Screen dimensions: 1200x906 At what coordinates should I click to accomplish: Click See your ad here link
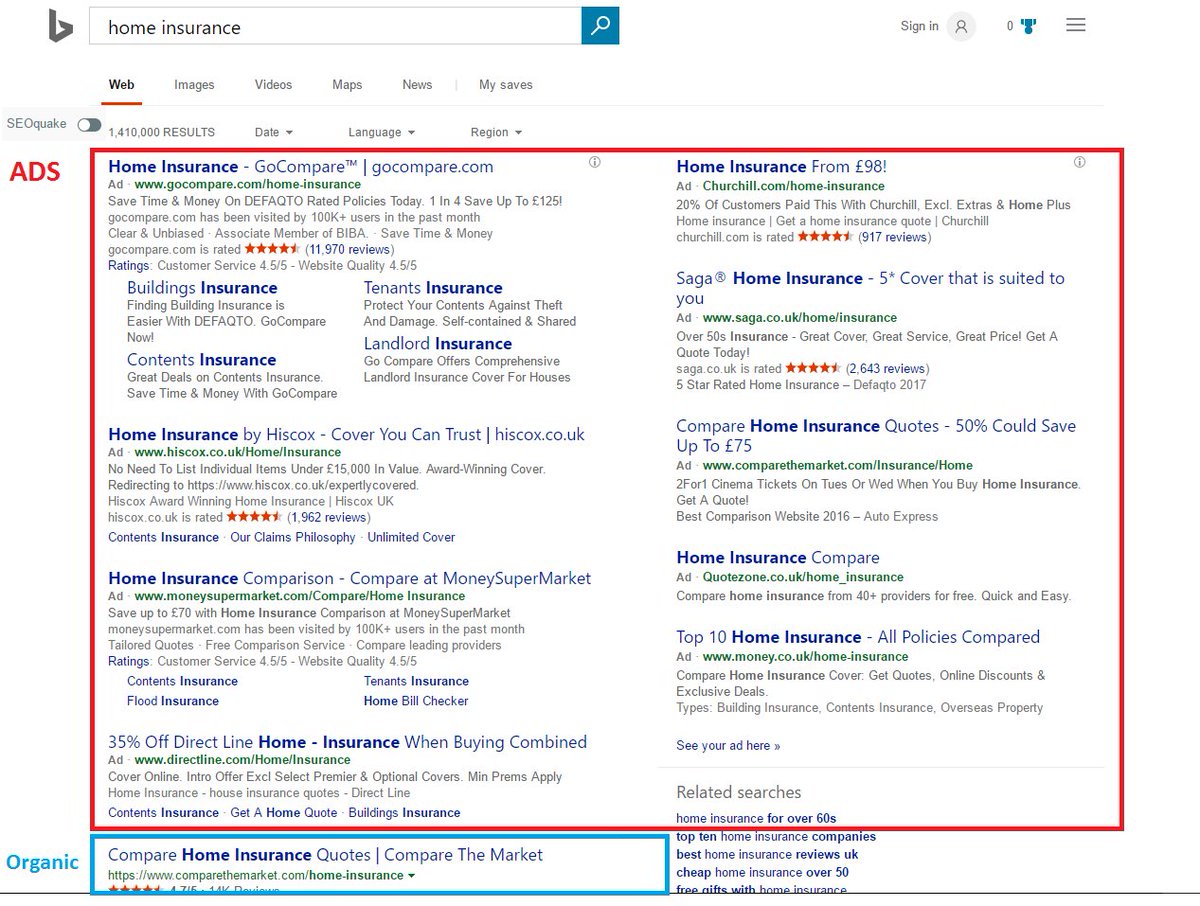pyautogui.click(x=728, y=746)
